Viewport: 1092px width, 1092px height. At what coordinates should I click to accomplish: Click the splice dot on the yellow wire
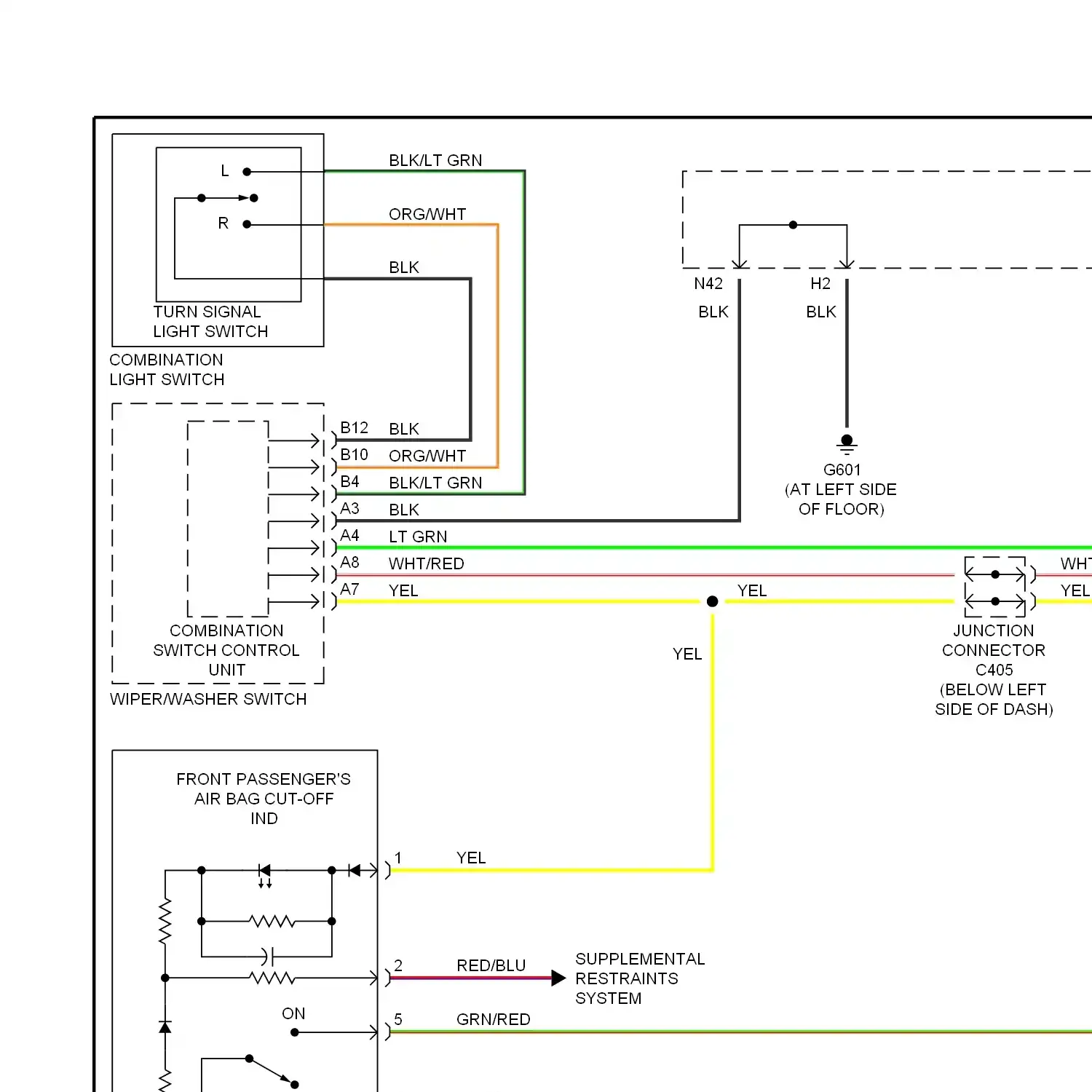[x=713, y=601]
